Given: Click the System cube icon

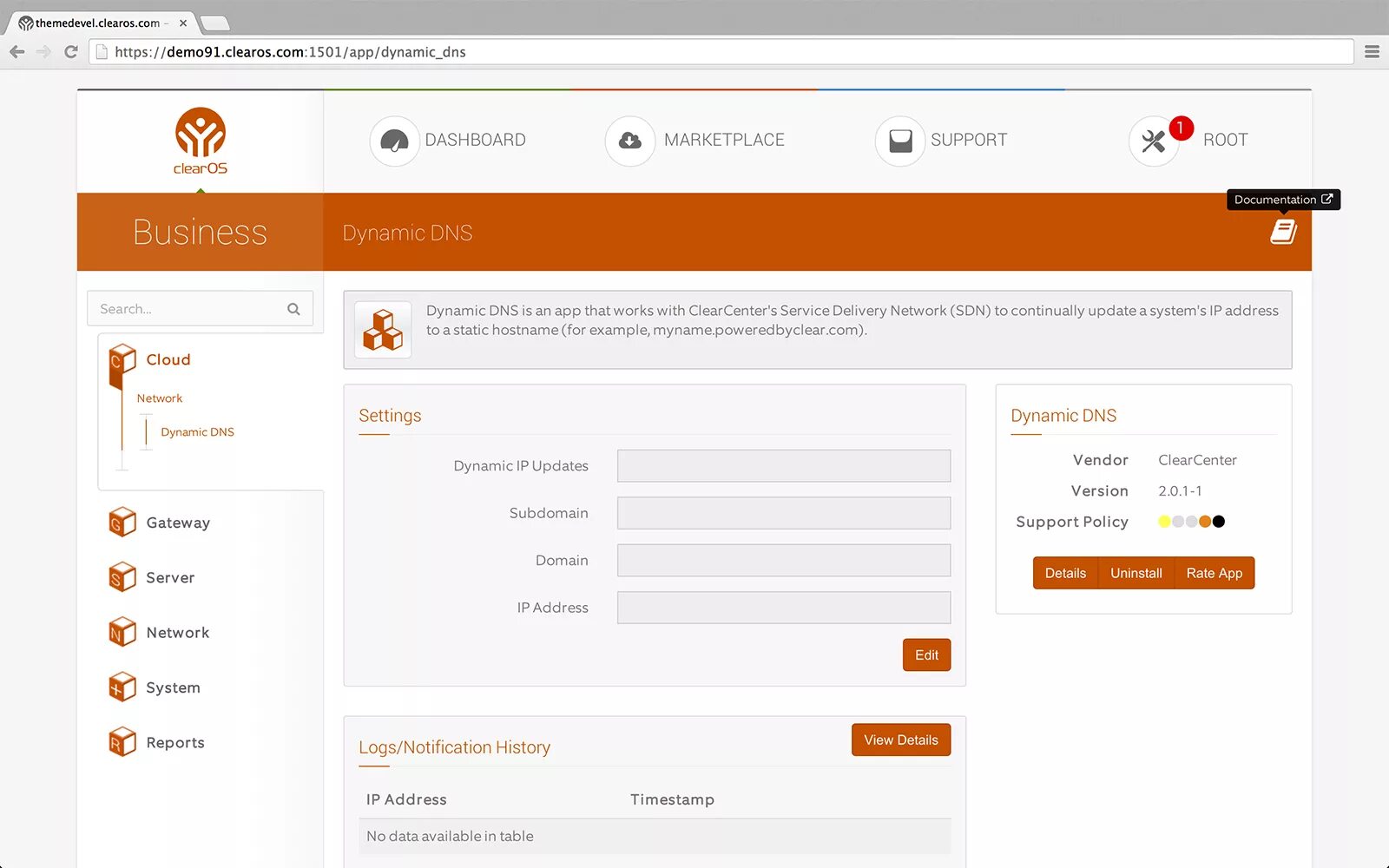Looking at the screenshot, I should (x=122, y=687).
